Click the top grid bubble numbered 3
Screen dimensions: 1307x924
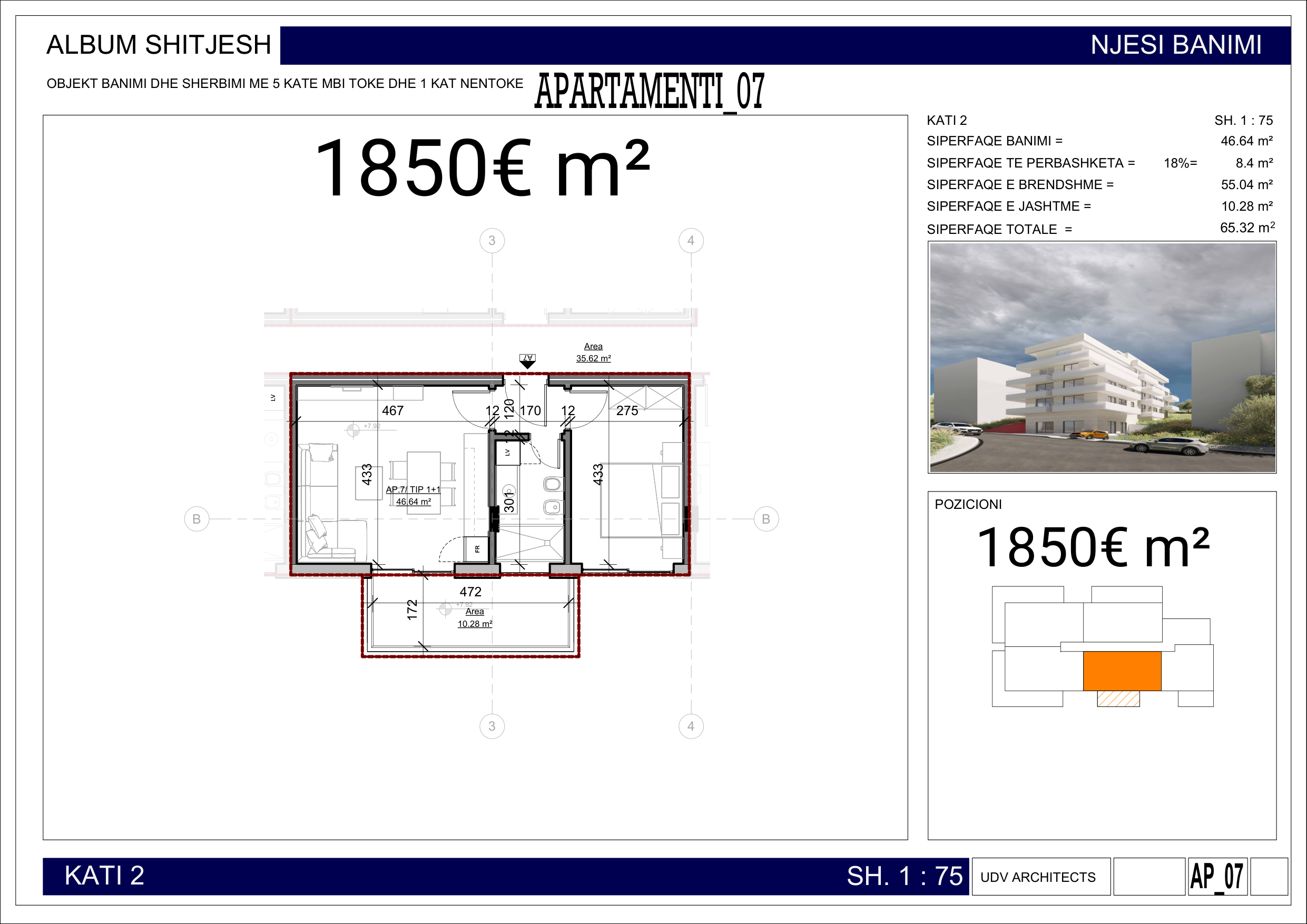tap(492, 240)
